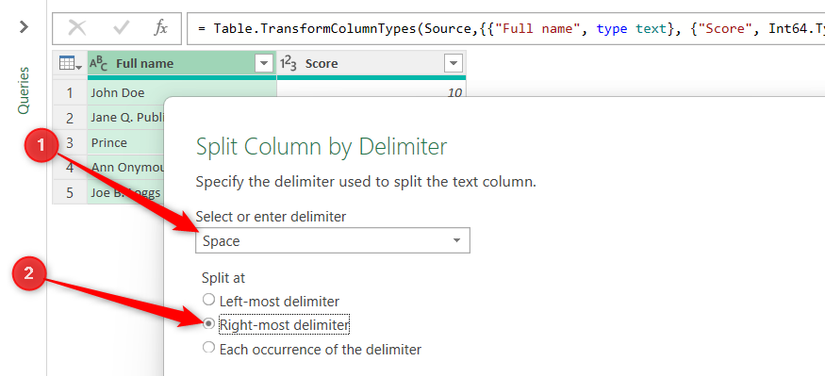The image size is (825, 376).
Task: Select the Prince cell
Action: [126, 143]
